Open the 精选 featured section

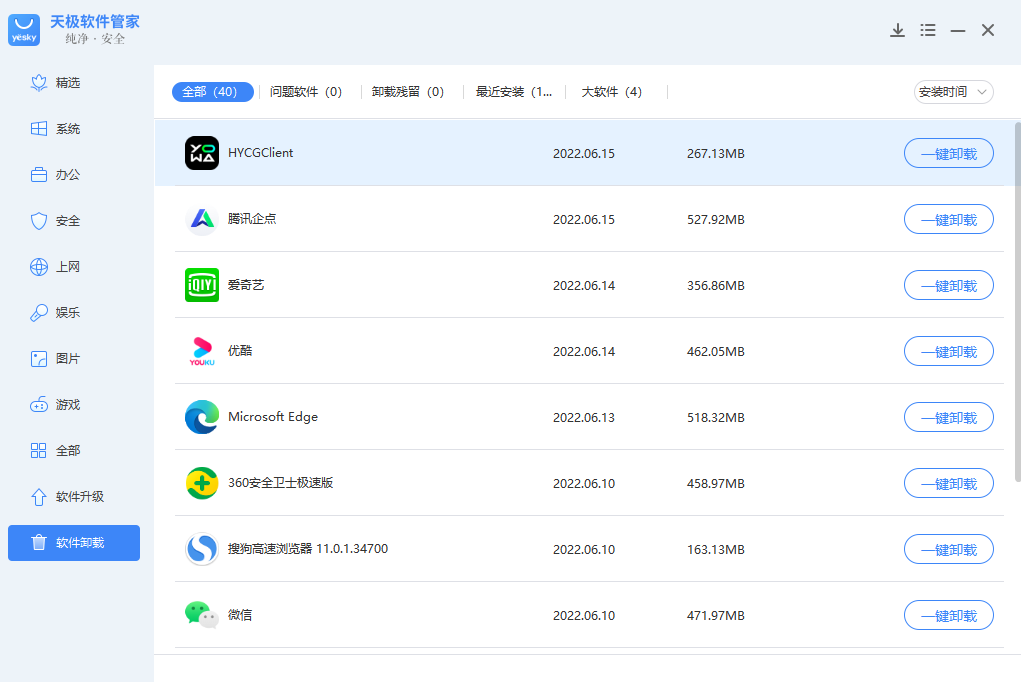coord(55,83)
